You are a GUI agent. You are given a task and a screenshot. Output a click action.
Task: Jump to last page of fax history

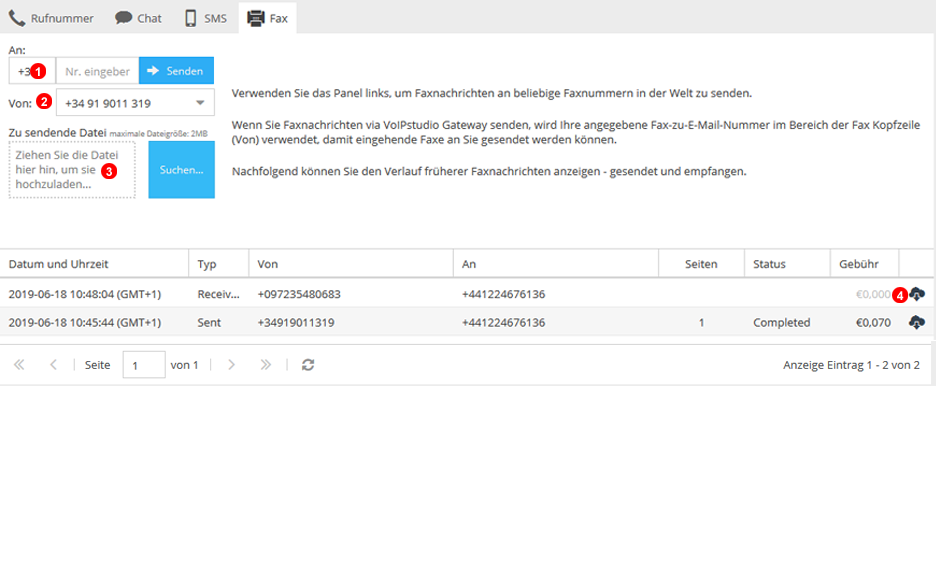click(265, 365)
